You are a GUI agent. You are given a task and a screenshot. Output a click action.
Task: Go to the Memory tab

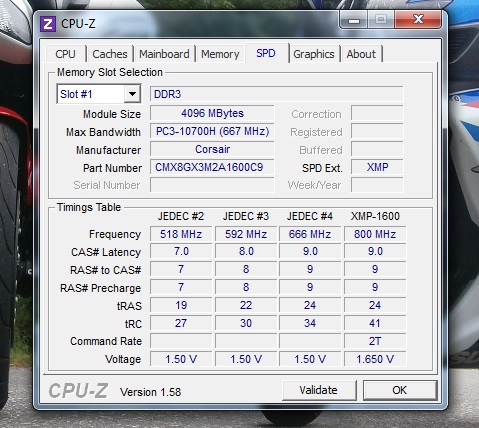[x=220, y=54]
